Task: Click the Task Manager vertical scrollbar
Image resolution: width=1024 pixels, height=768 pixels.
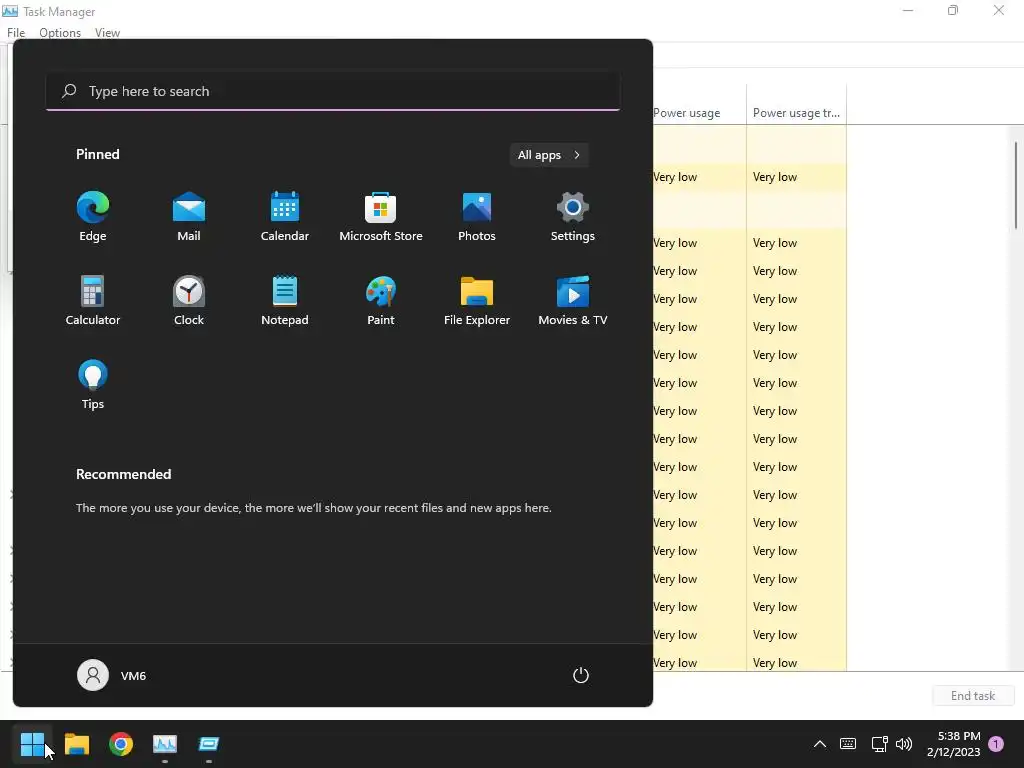Action: pos(1016,185)
